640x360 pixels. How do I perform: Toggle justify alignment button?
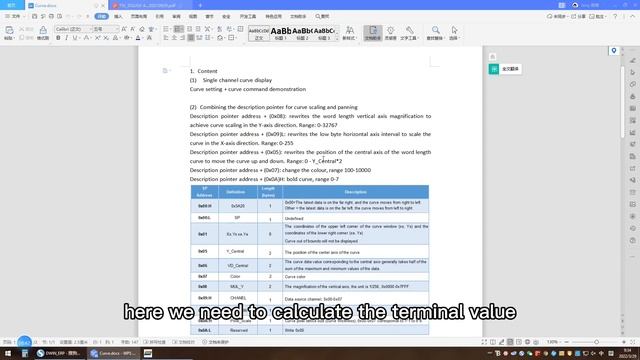[191, 38]
